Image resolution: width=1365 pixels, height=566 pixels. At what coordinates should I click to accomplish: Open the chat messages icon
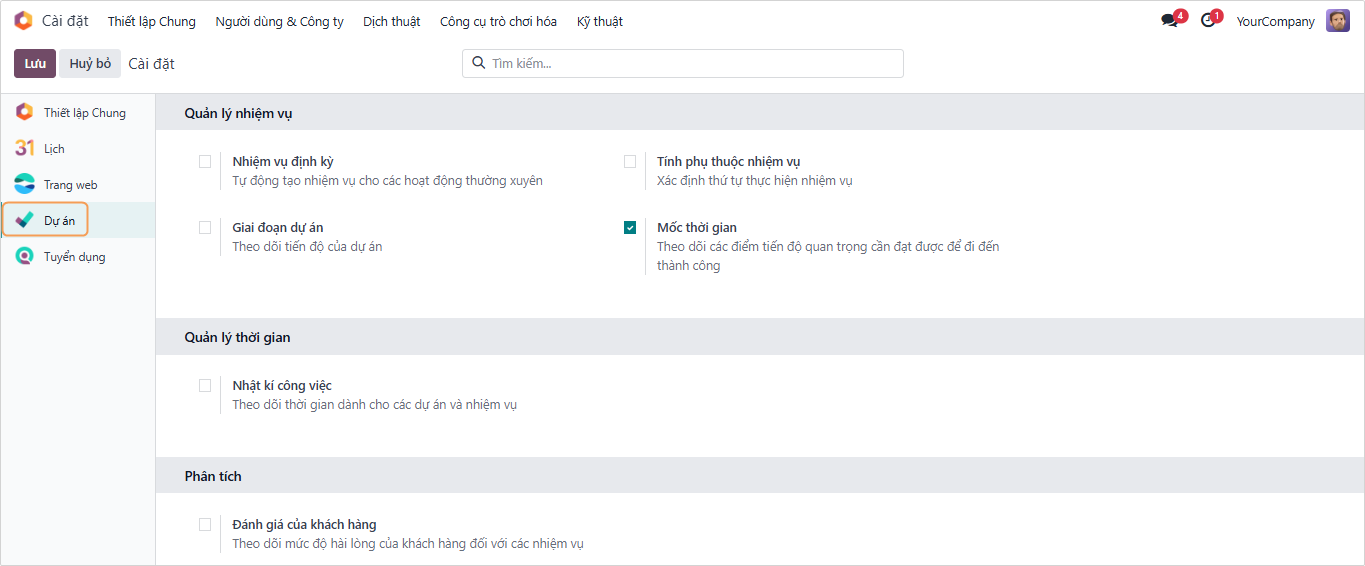click(1170, 21)
